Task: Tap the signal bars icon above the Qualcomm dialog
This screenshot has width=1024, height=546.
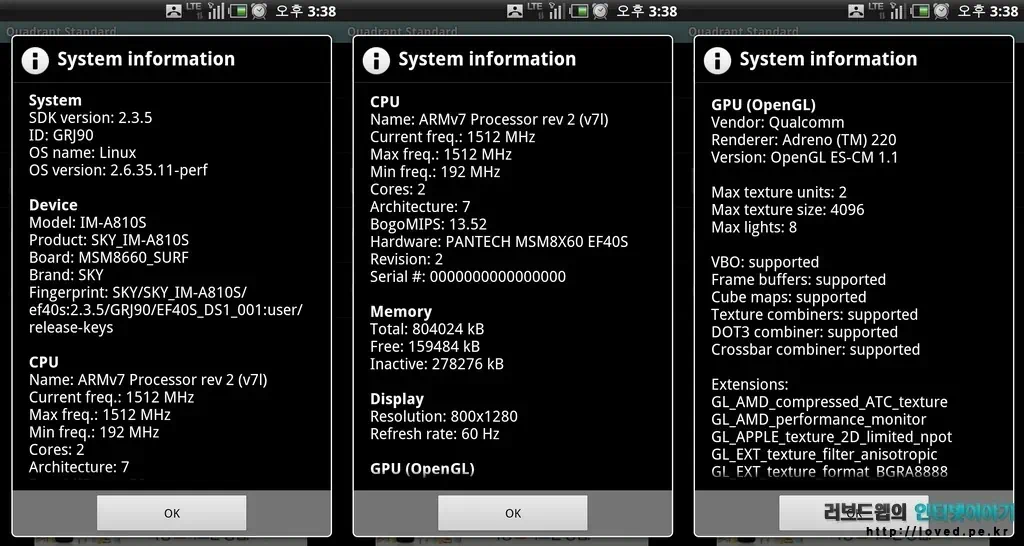Action: click(x=898, y=11)
